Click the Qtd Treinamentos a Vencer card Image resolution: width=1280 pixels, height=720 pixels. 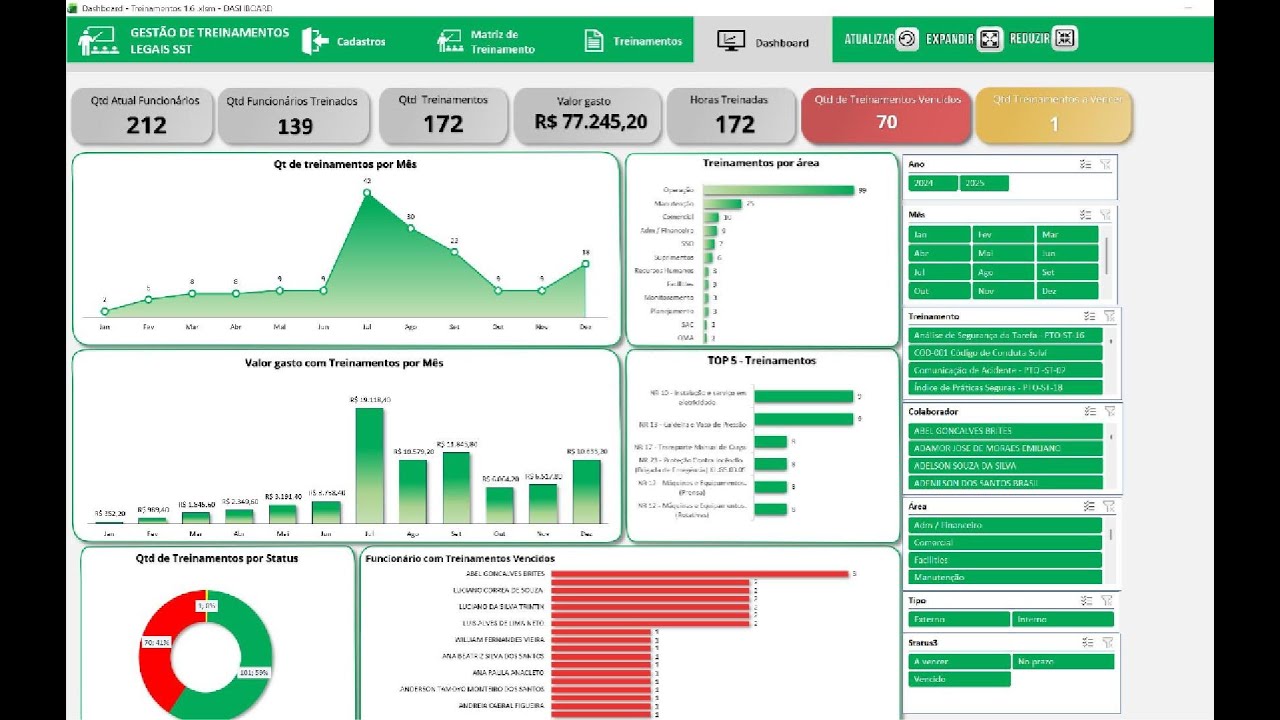point(1054,116)
